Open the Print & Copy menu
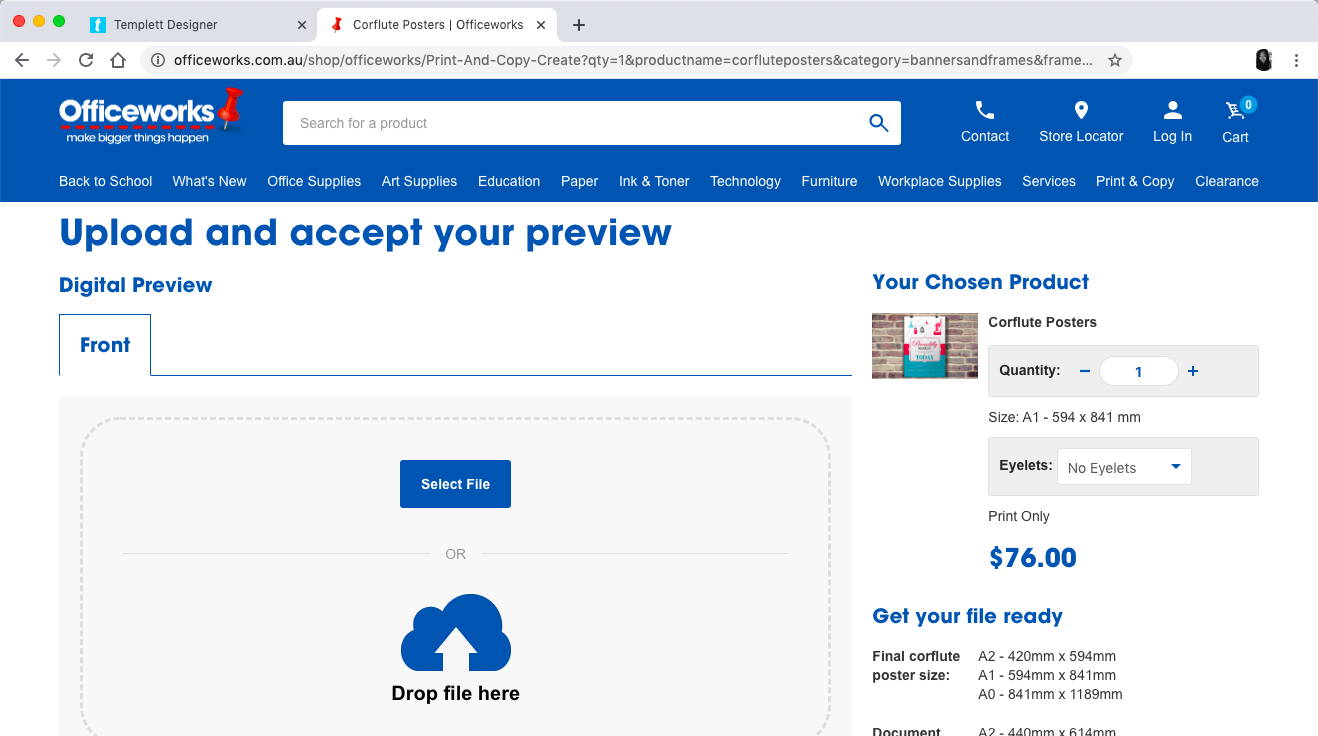Viewport: 1318px width, 736px height. click(1135, 181)
